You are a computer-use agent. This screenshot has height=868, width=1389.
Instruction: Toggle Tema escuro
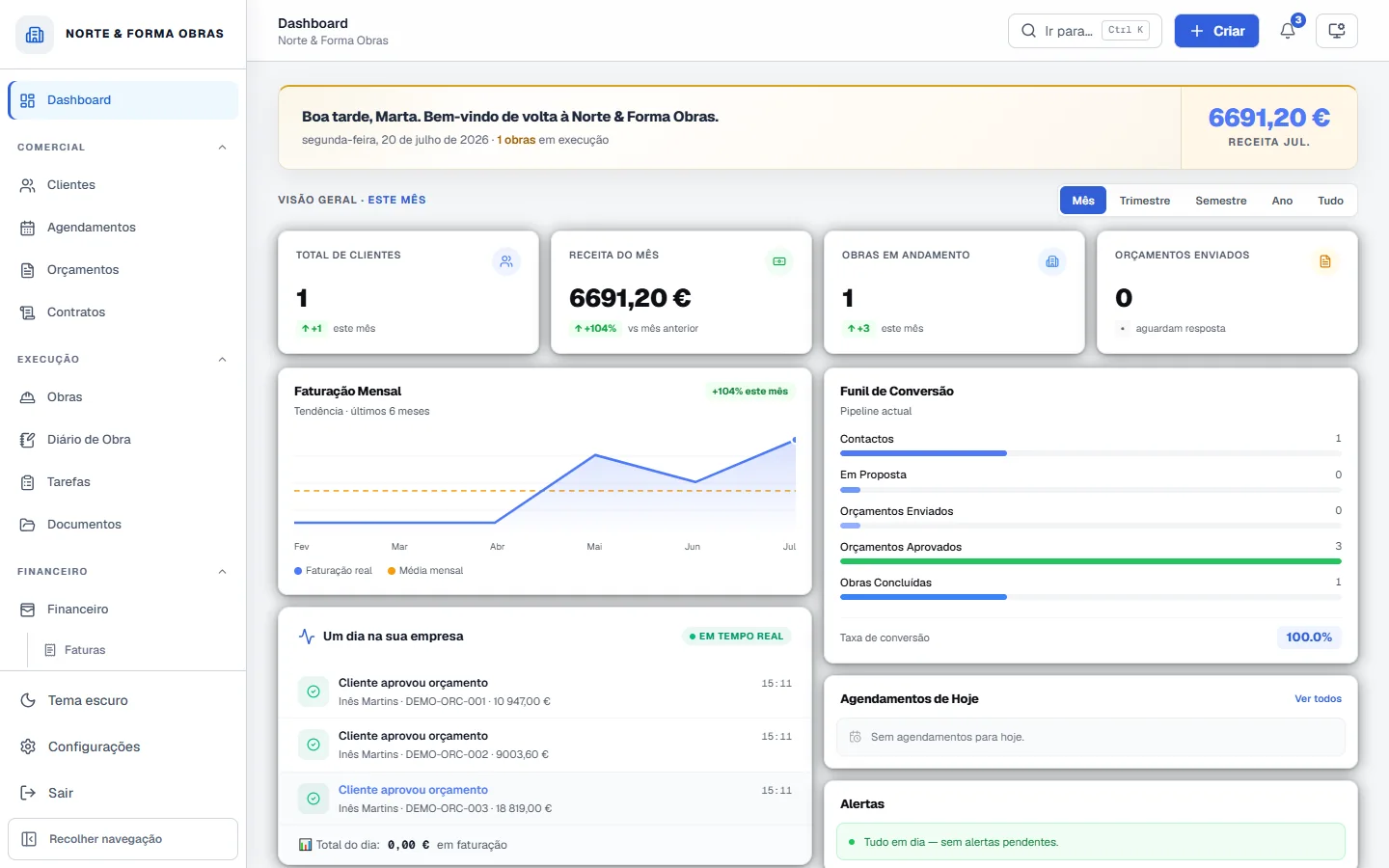[123, 700]
